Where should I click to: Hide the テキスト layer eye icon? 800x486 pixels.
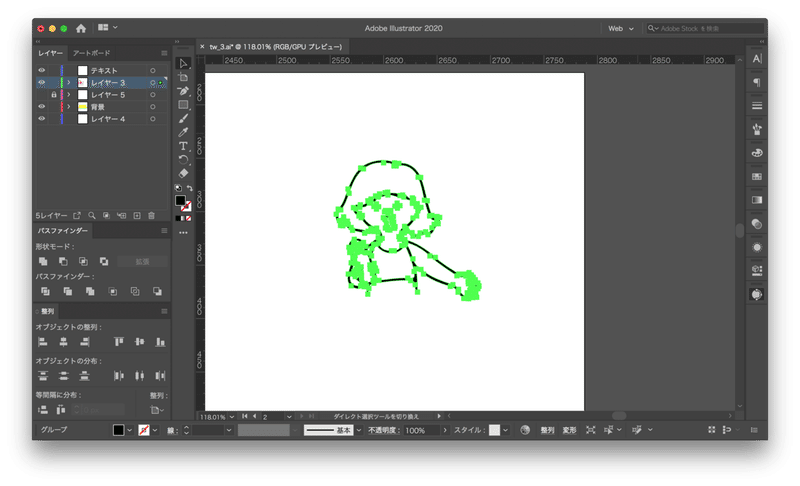tap(42, 70)
